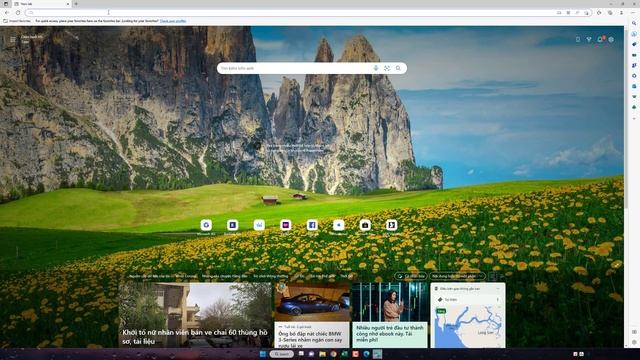Open the Extensions puzzle icon in toolbar
This screenshot has width=640, height=360.
[599, 13]
